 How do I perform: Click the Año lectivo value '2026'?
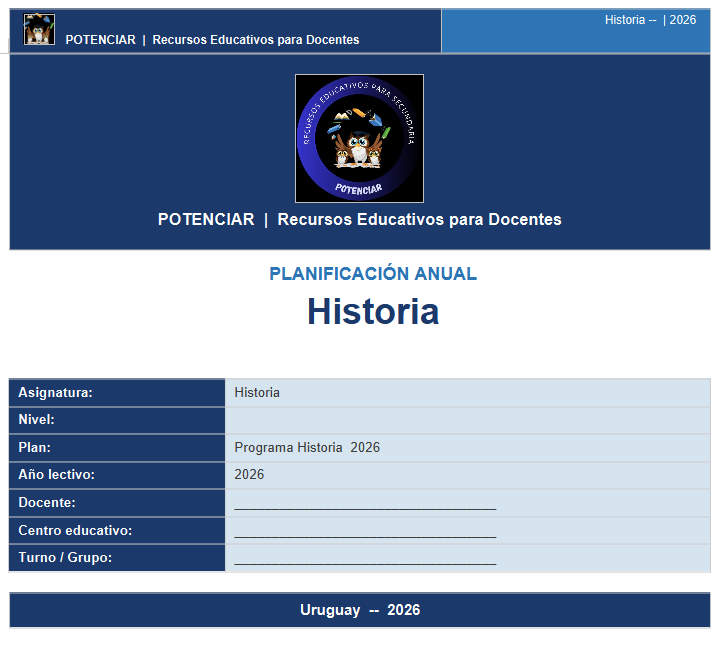coord(249,475)
